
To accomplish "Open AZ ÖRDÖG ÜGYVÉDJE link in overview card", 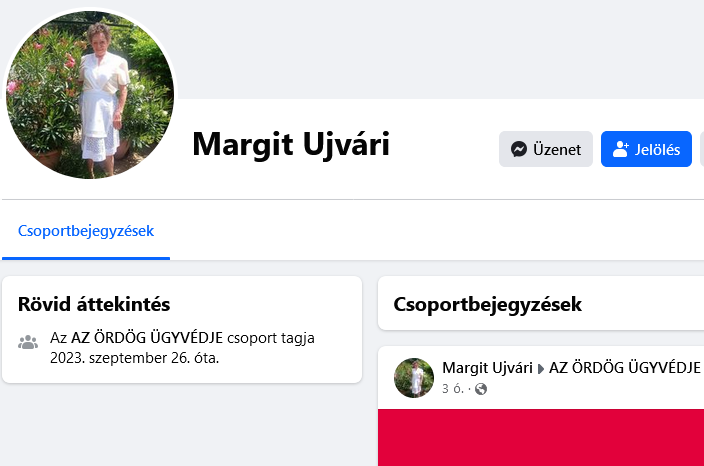I will point(147,338).
